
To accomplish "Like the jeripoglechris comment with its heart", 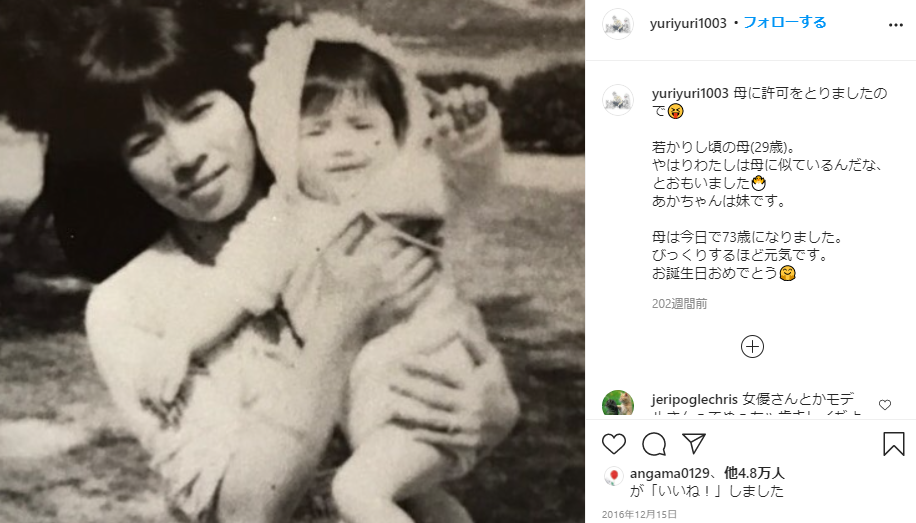I will pos(884,404).
